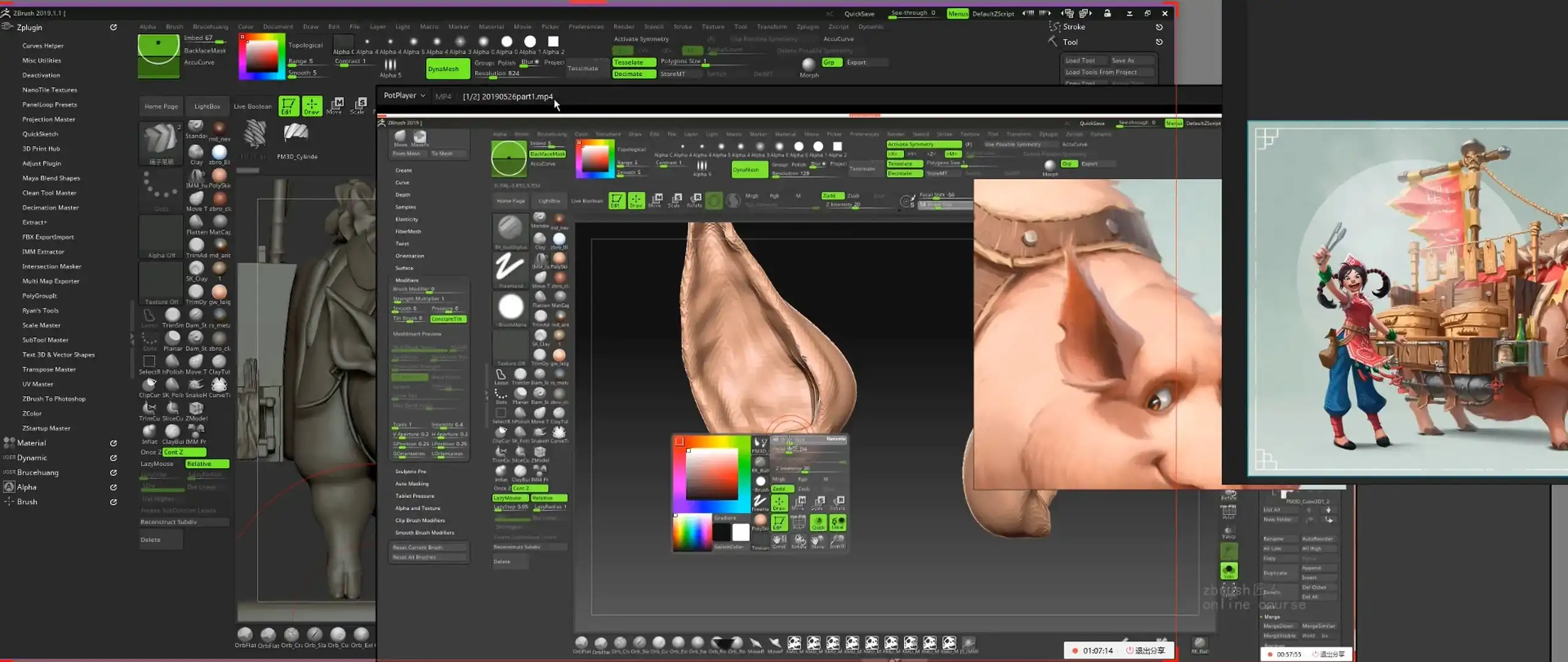Expand the Stroke palette on right
The image size is (1568, 662).
[1074, 27]
